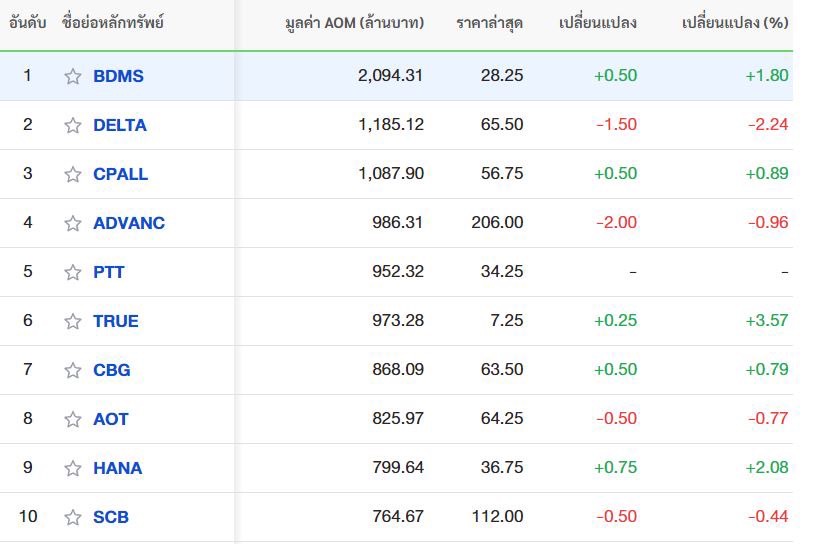Image resolution: width=821 pixels, height=544 pixels.
Task: Toggle the favorite star for DELTA
Action: pyautogui.click(x=73, y=125)
